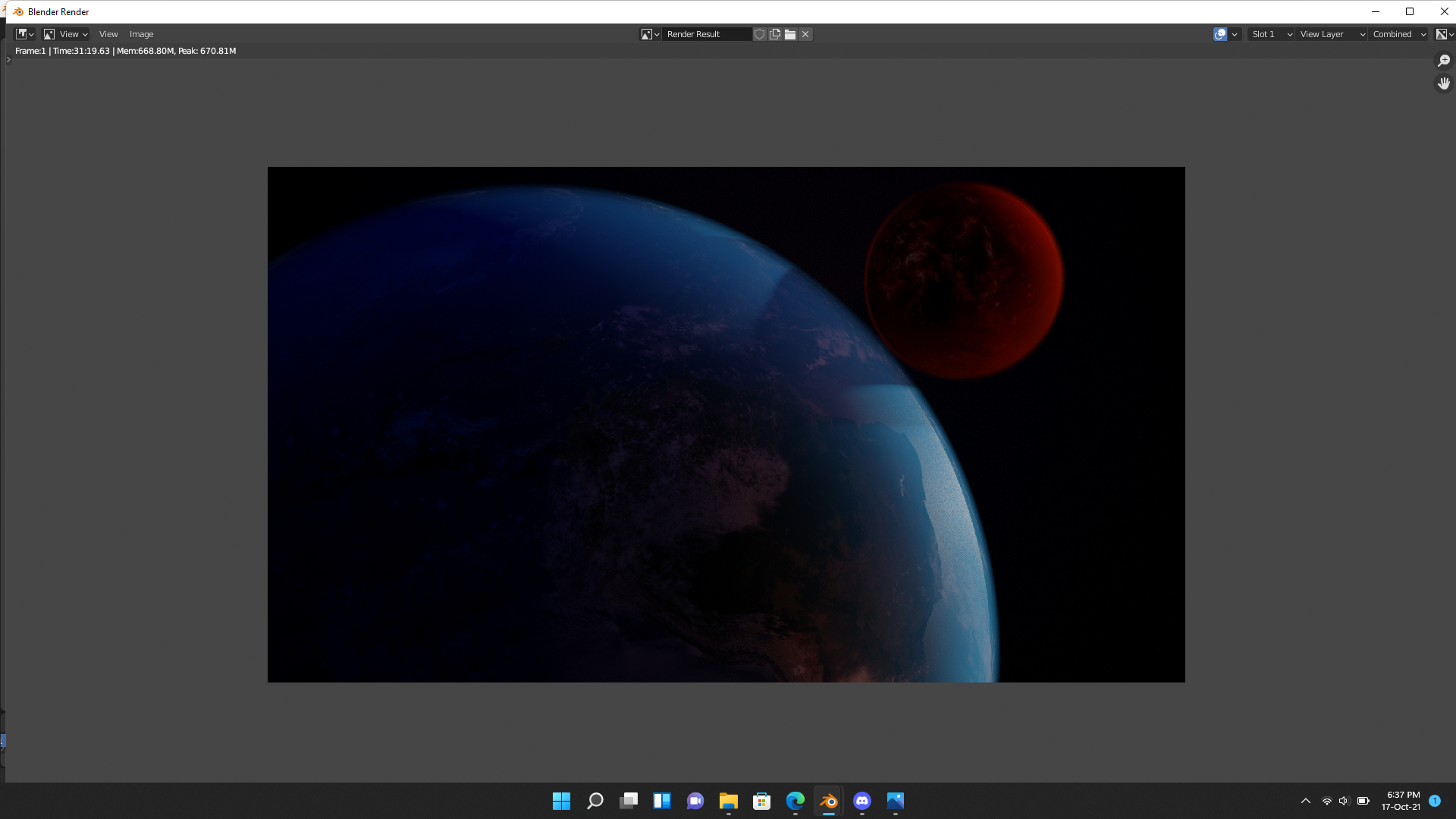Click the zoom magnifier gizmo
This screenshot has width=1456, height=819.
point(1444,61)
